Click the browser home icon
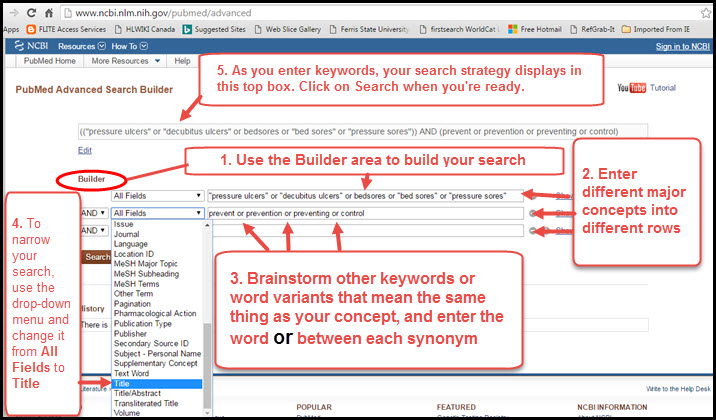Screen dimensions: 716x420 tap(49, 13)
